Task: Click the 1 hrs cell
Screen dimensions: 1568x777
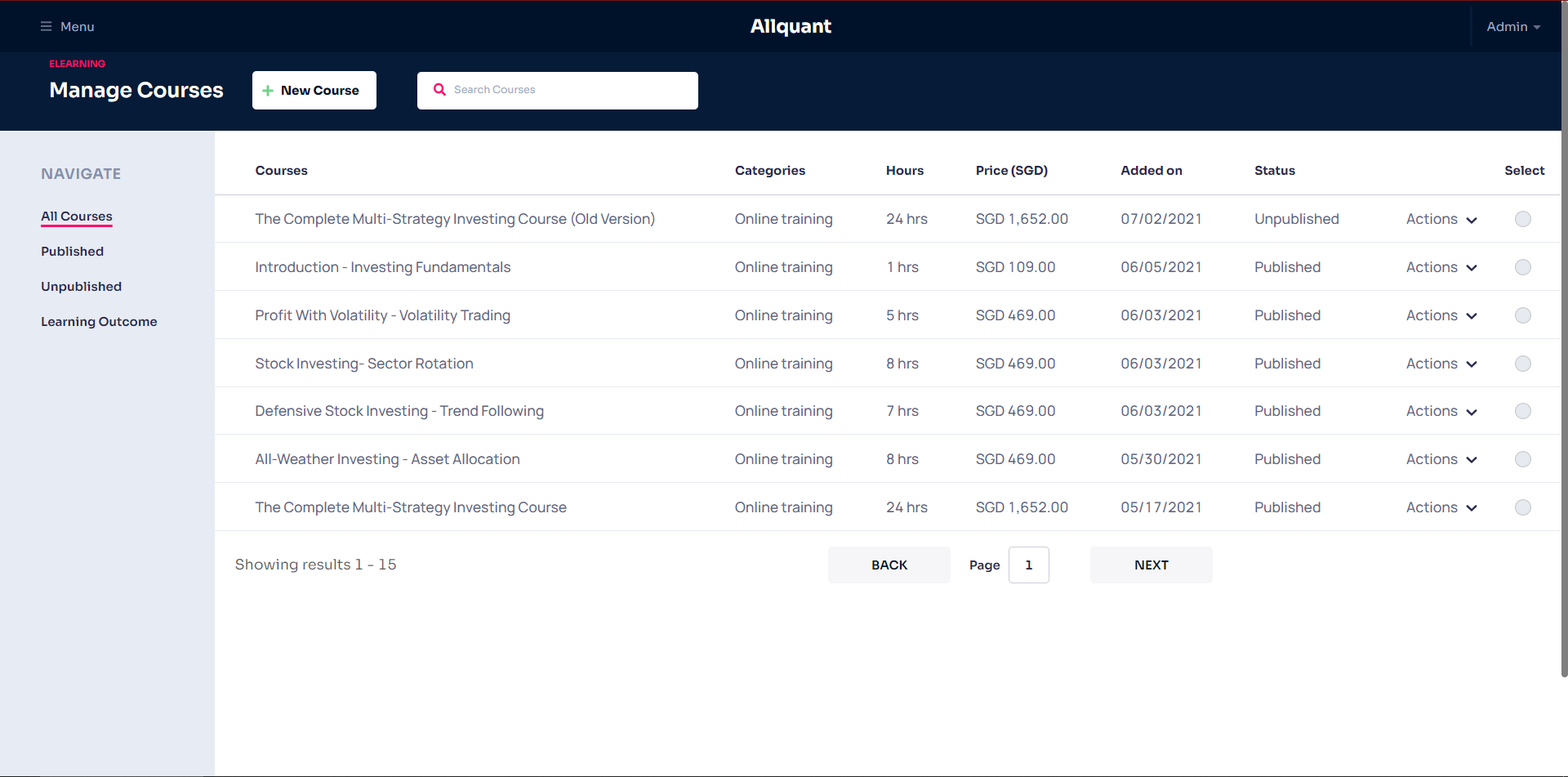Action: [x=902, y=267]
